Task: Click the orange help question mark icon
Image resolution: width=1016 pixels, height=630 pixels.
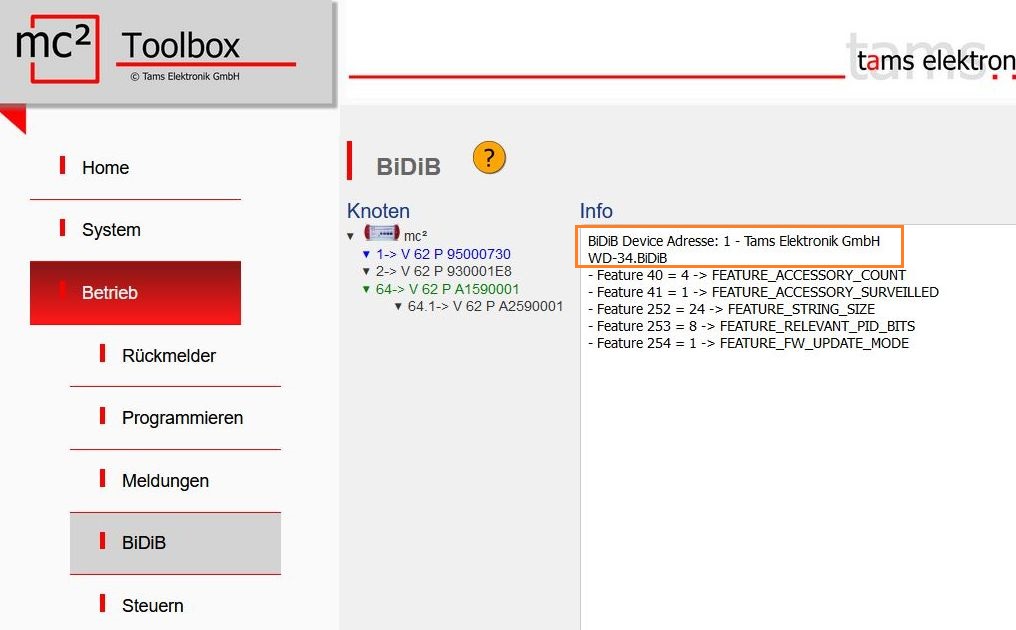Action: pos(489,158)
